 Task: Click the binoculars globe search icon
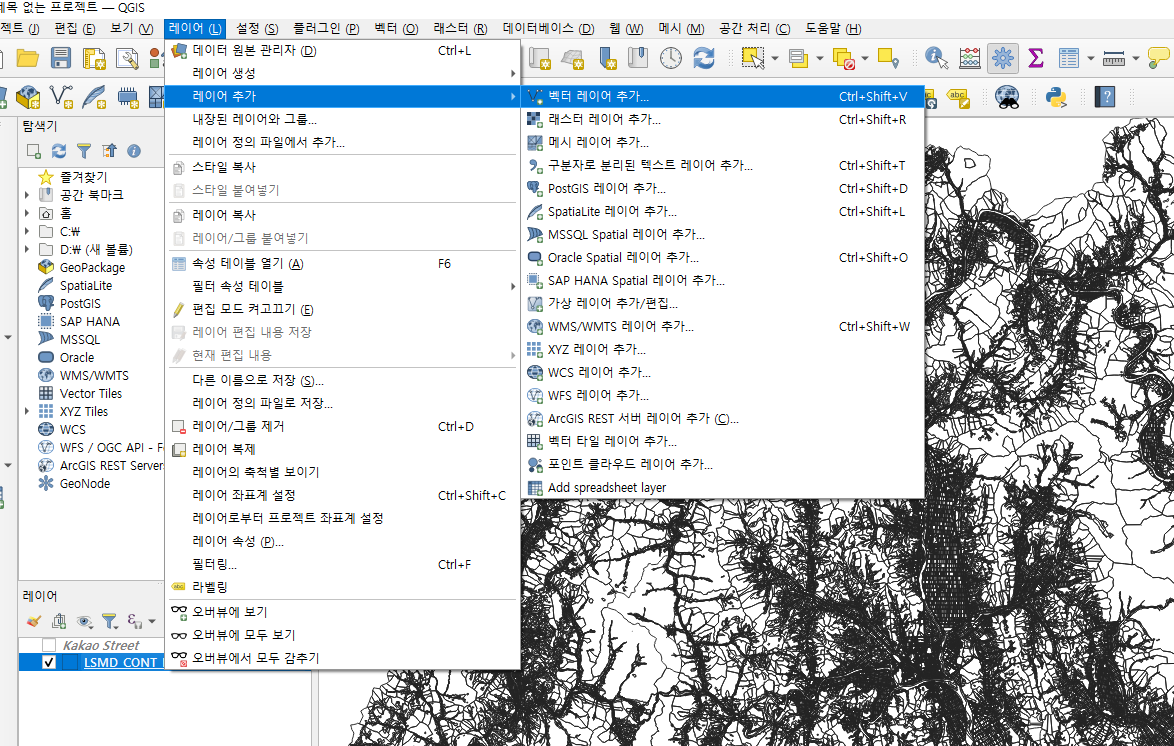pos(1007,97)
